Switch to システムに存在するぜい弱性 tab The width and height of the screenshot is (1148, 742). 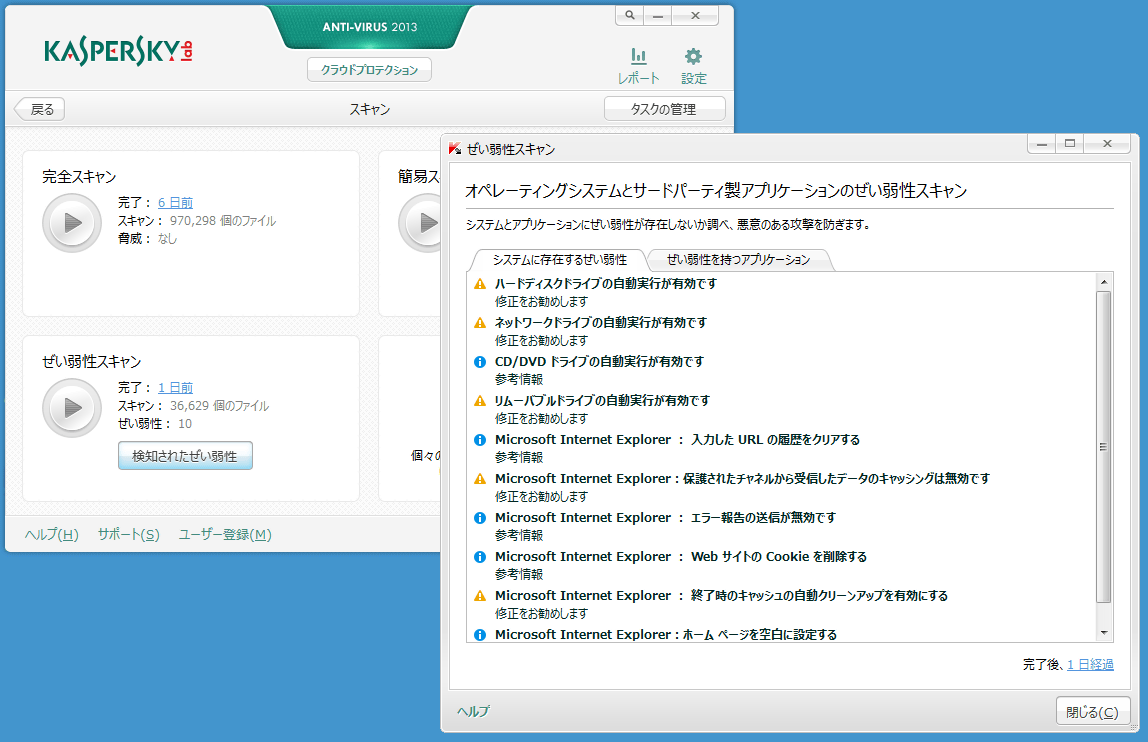[559, 259]
